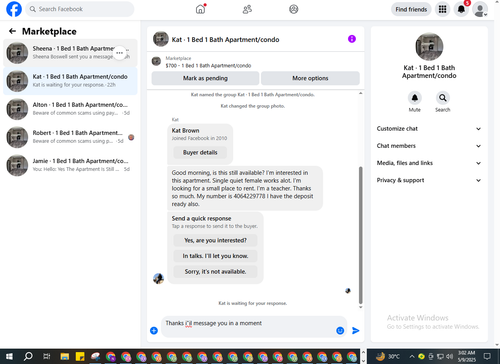Open File Explorer from taskbar
Viewport: 500px width, 364px height.
pyautogui.click(x=64, y=356)
